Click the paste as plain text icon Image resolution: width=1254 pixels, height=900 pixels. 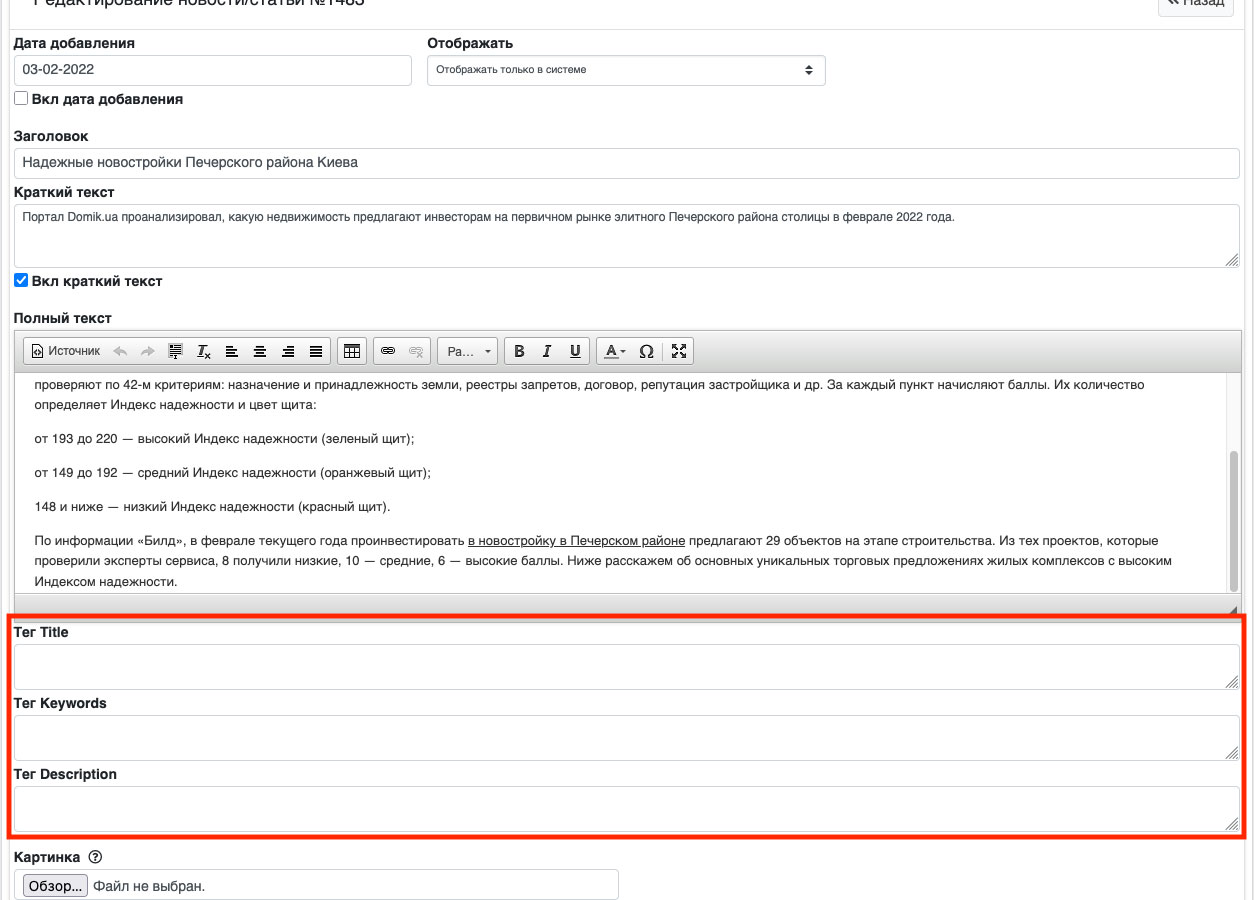pyautogui.click(x=175, y=351)
